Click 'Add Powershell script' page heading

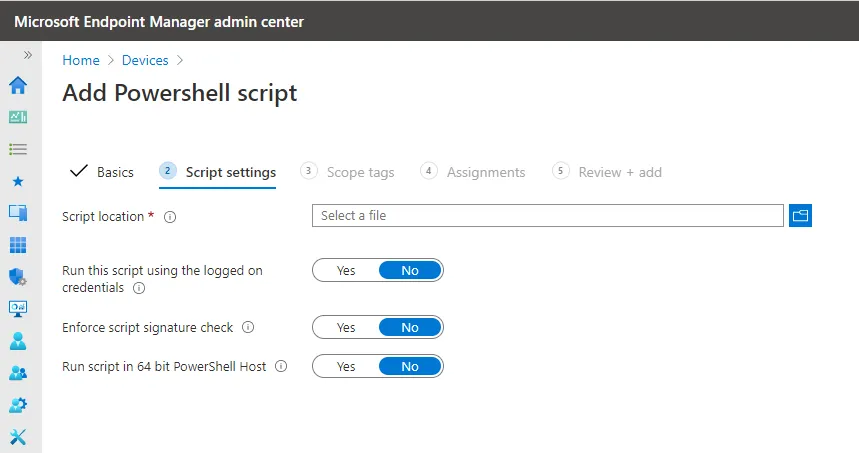pyautogui.click(x=180, y=93)
